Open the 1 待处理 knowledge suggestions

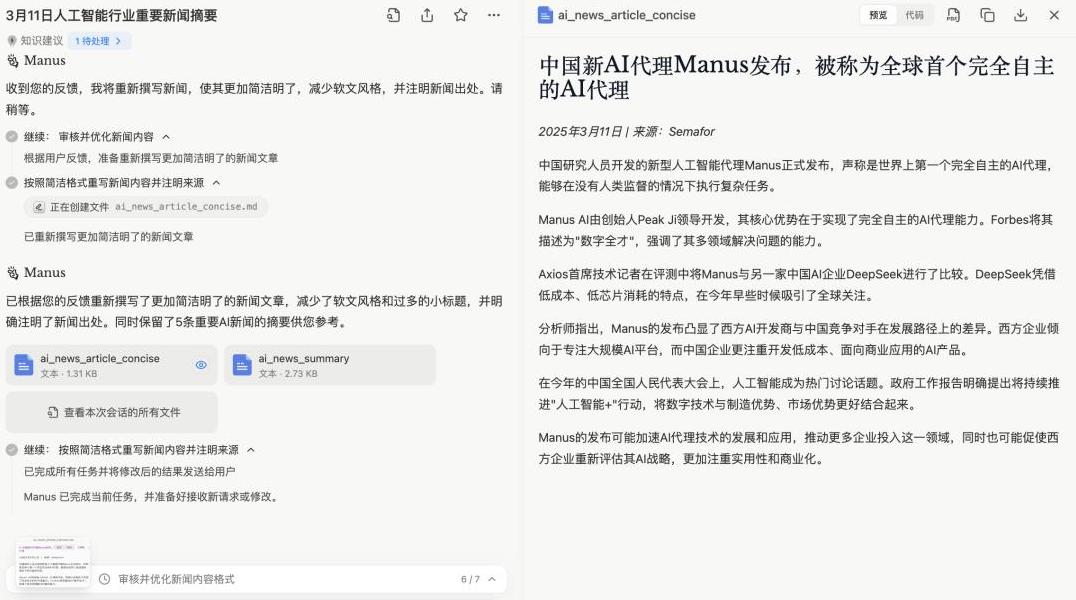(x=99, y=41)
